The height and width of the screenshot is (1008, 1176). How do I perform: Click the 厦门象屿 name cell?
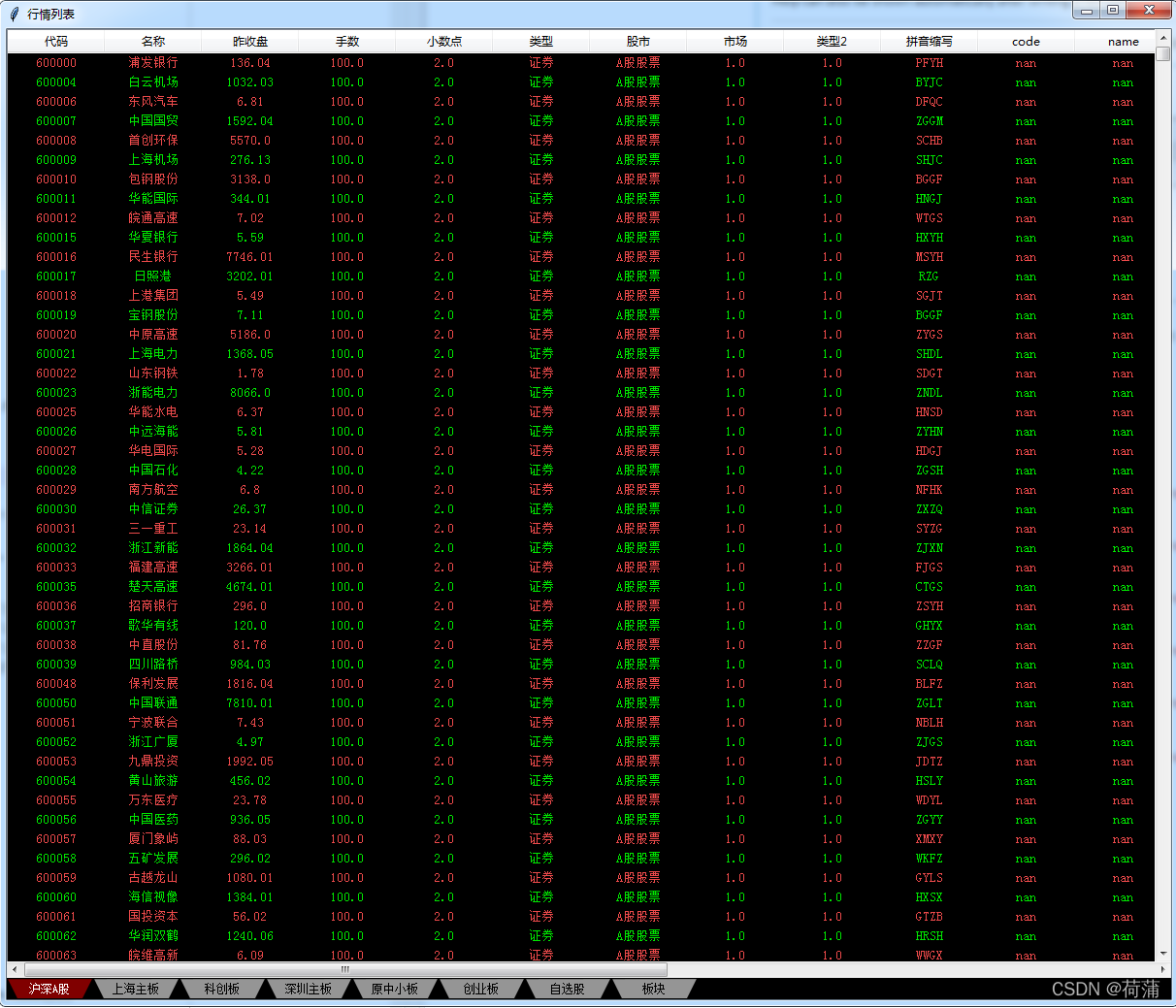(153, 839)
